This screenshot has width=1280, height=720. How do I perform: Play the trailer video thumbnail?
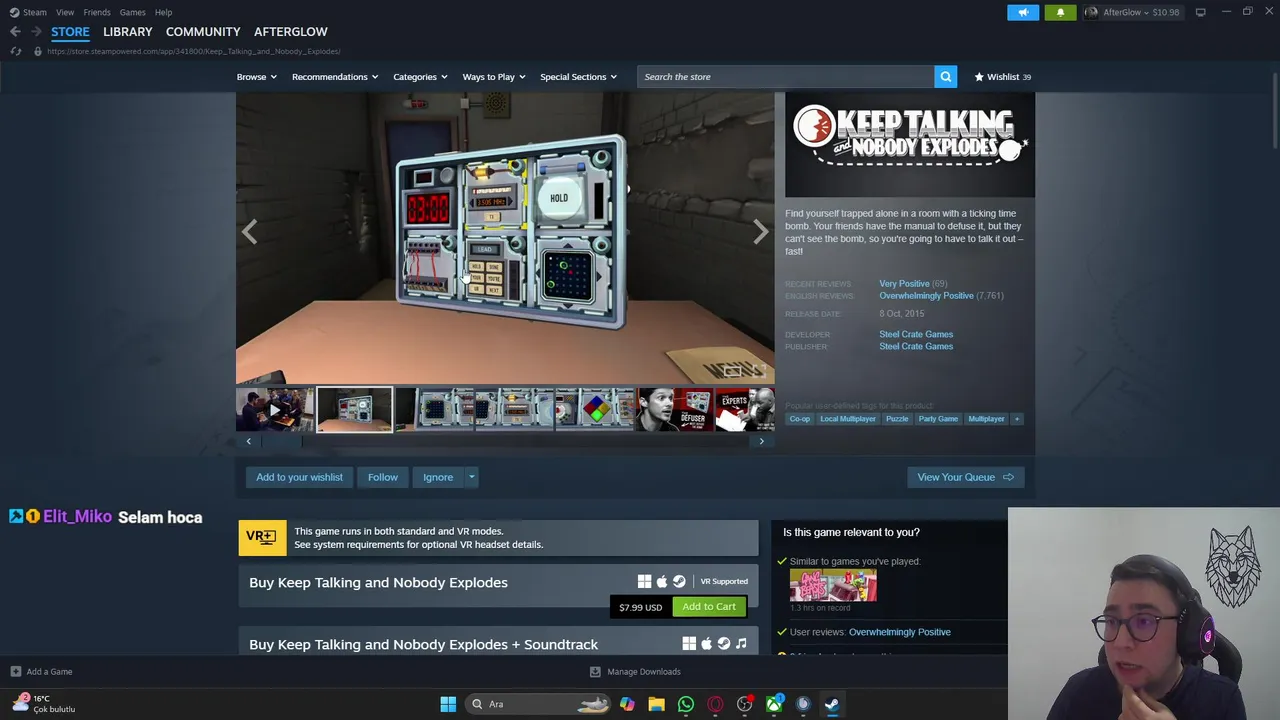click(x=275, y=410)
